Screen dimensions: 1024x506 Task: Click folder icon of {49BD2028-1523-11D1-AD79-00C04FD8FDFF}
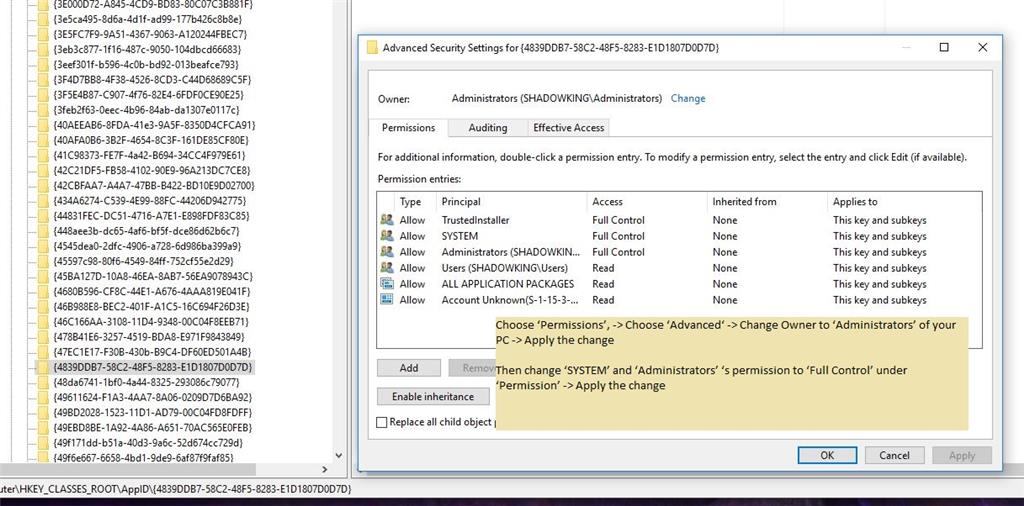point(44,413)
